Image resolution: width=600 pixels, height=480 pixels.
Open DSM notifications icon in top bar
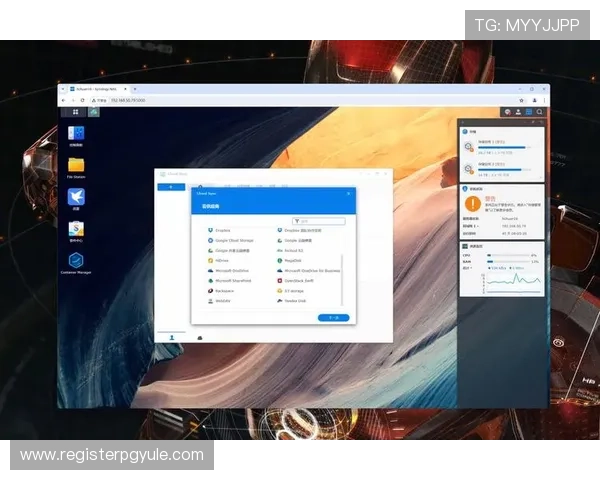point(507,112)
